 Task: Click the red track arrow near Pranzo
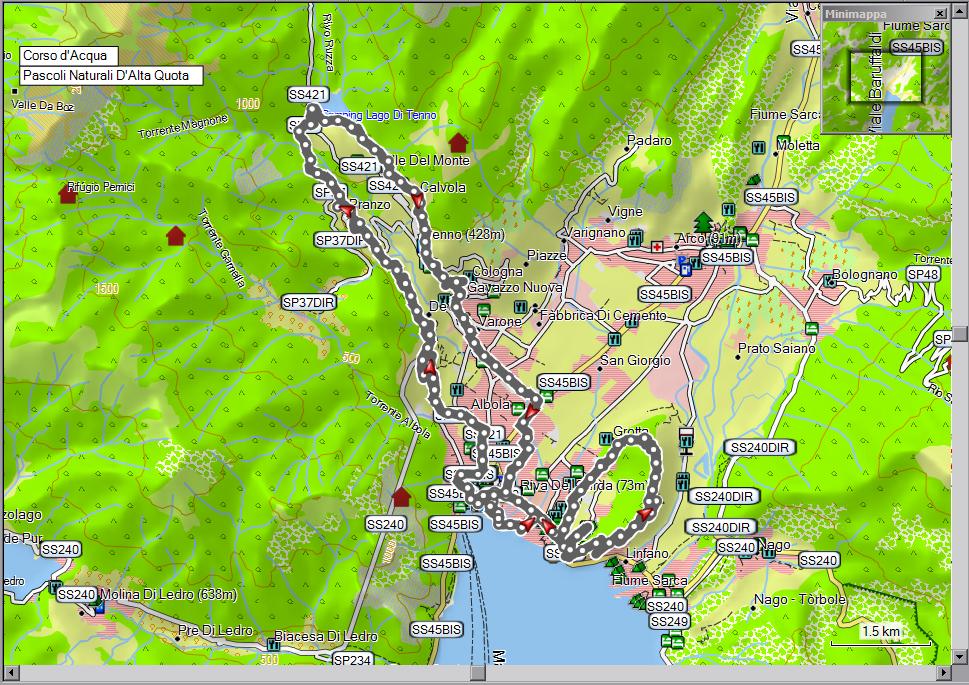point(347,211)
